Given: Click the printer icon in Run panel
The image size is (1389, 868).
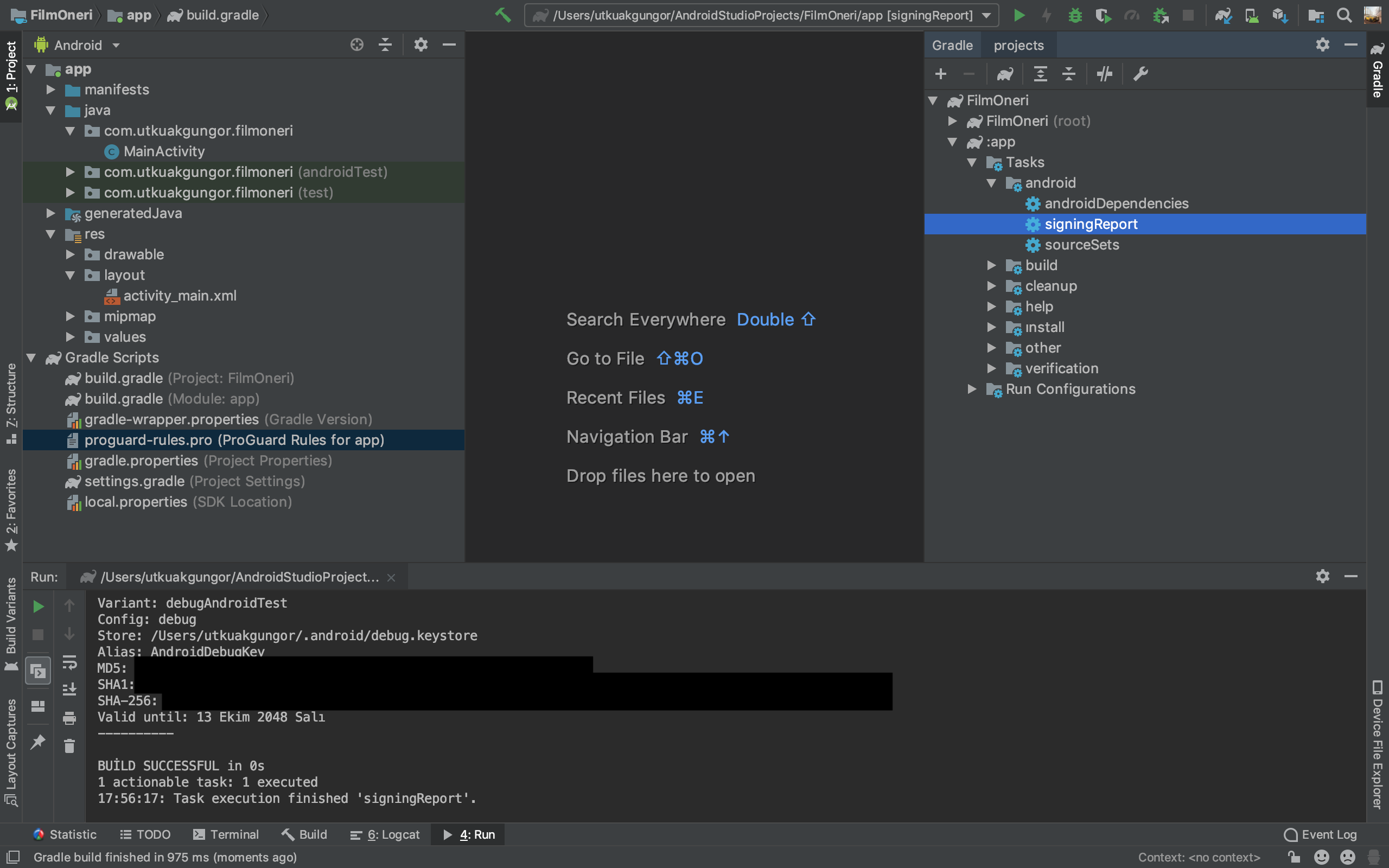Looking at the screenshot, I should (69, 718).
